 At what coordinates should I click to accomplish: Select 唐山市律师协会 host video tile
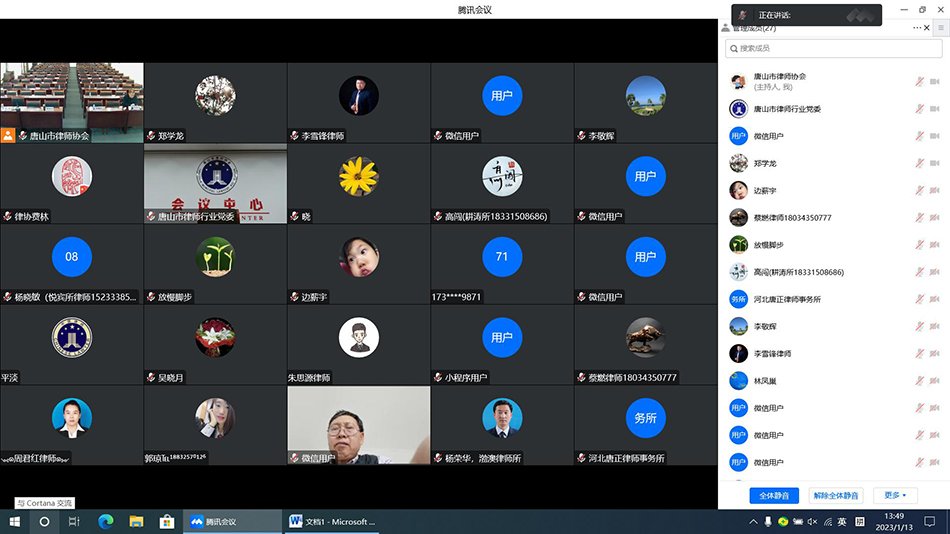click(x=71, y=102)
